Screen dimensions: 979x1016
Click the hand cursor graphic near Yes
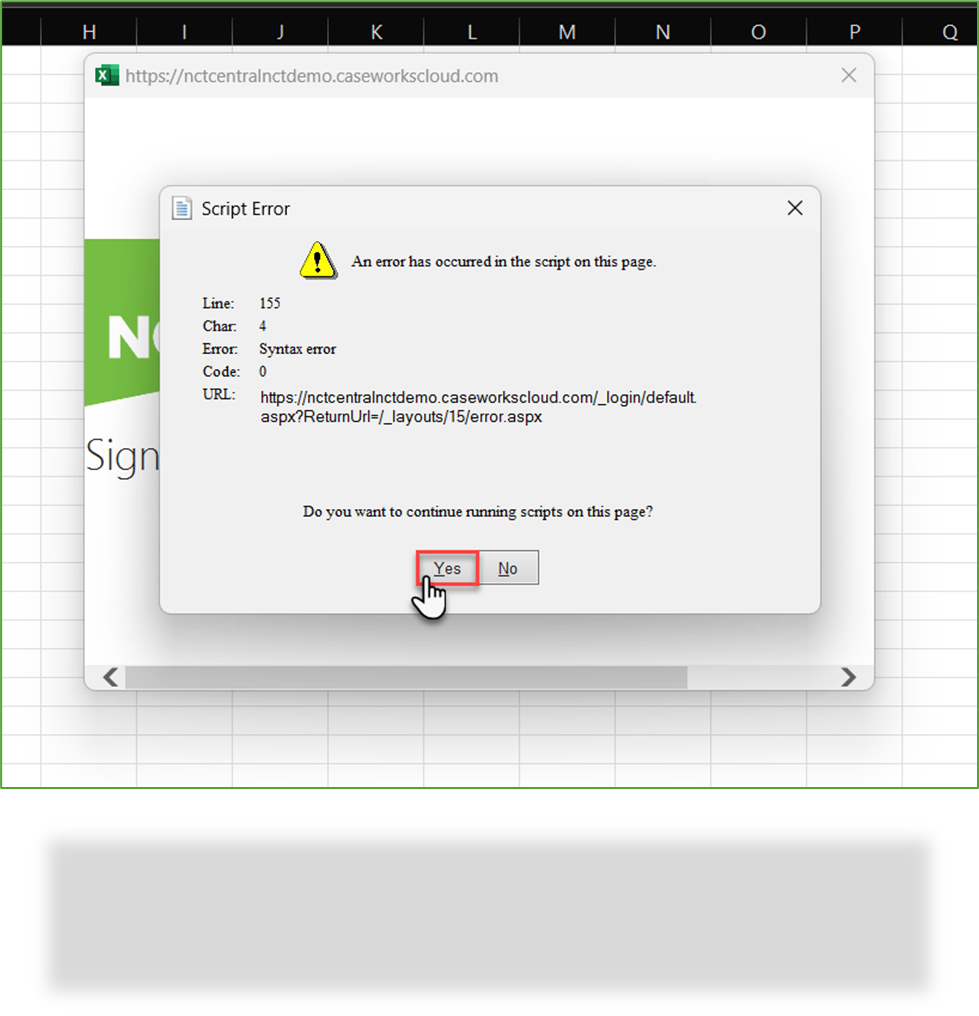431,595
